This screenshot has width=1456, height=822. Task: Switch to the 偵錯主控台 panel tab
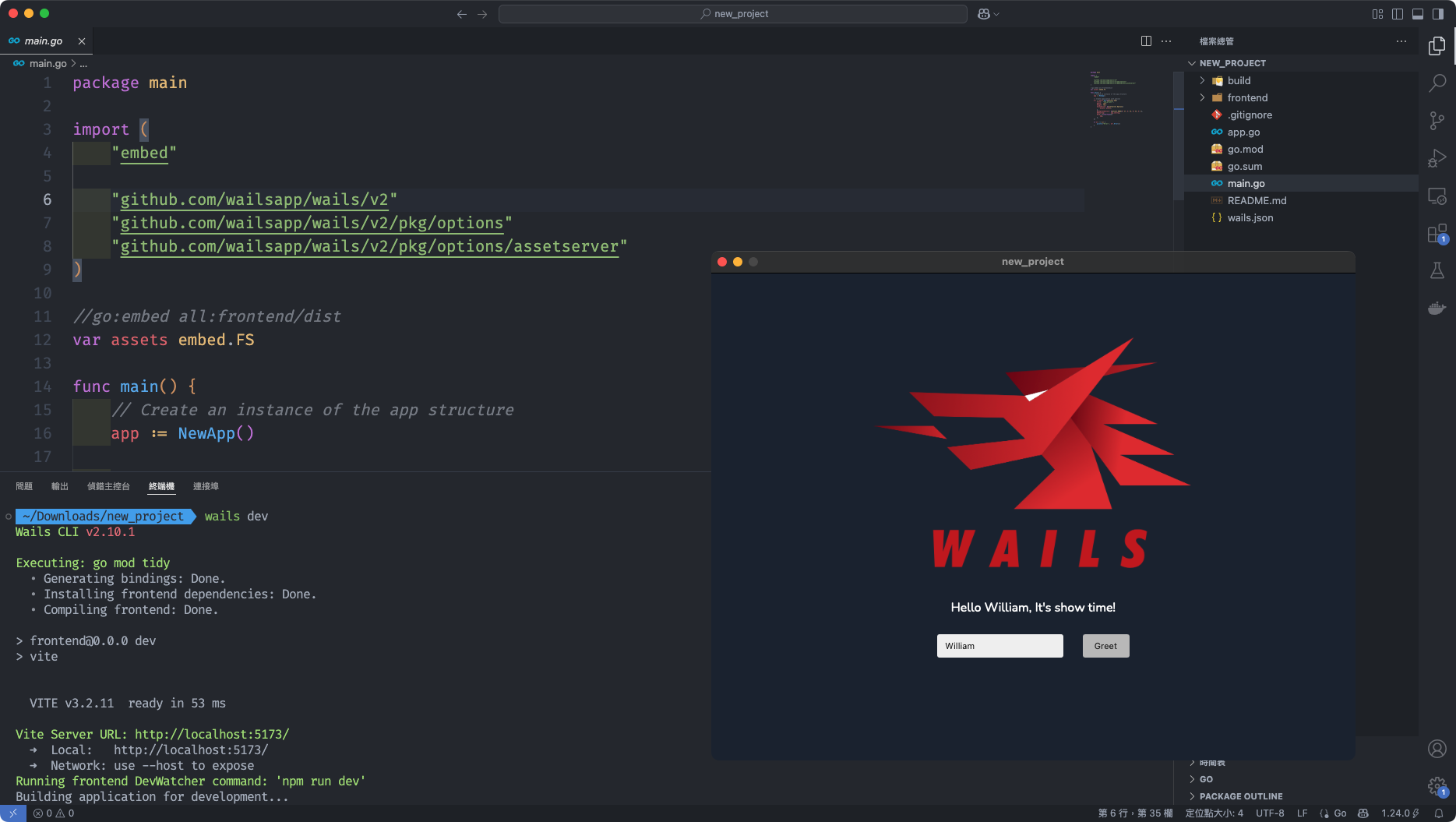point(108,486)
